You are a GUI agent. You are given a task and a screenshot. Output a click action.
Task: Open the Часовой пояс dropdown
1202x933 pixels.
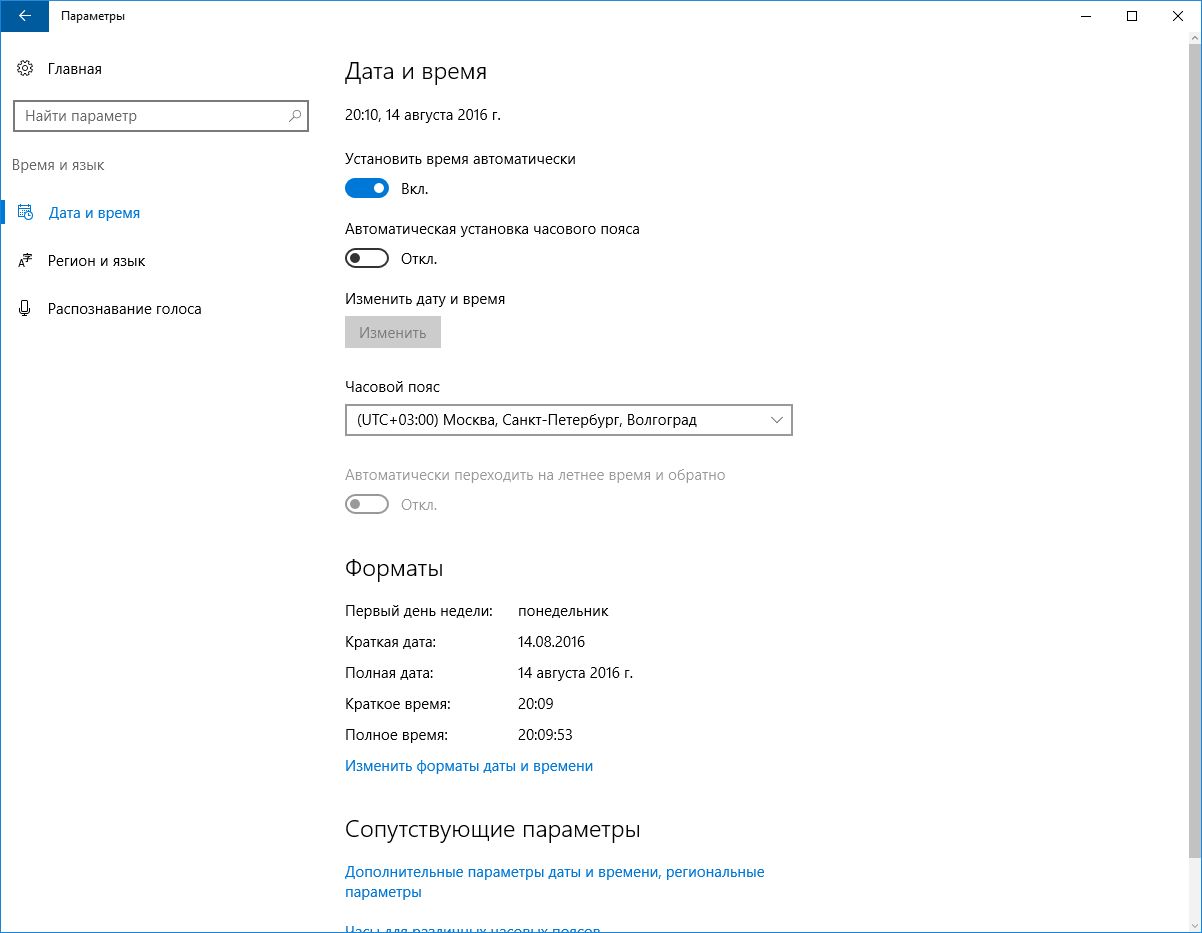tap(568, 421)
